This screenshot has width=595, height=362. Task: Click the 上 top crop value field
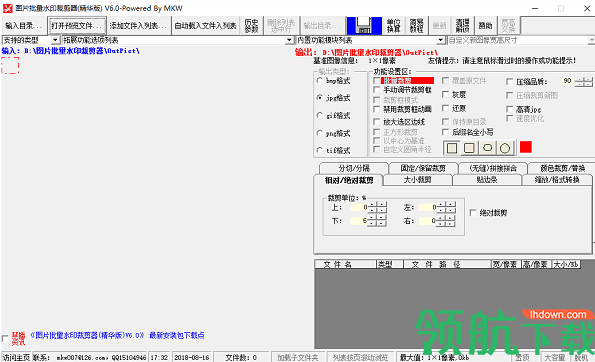[359, 207]
